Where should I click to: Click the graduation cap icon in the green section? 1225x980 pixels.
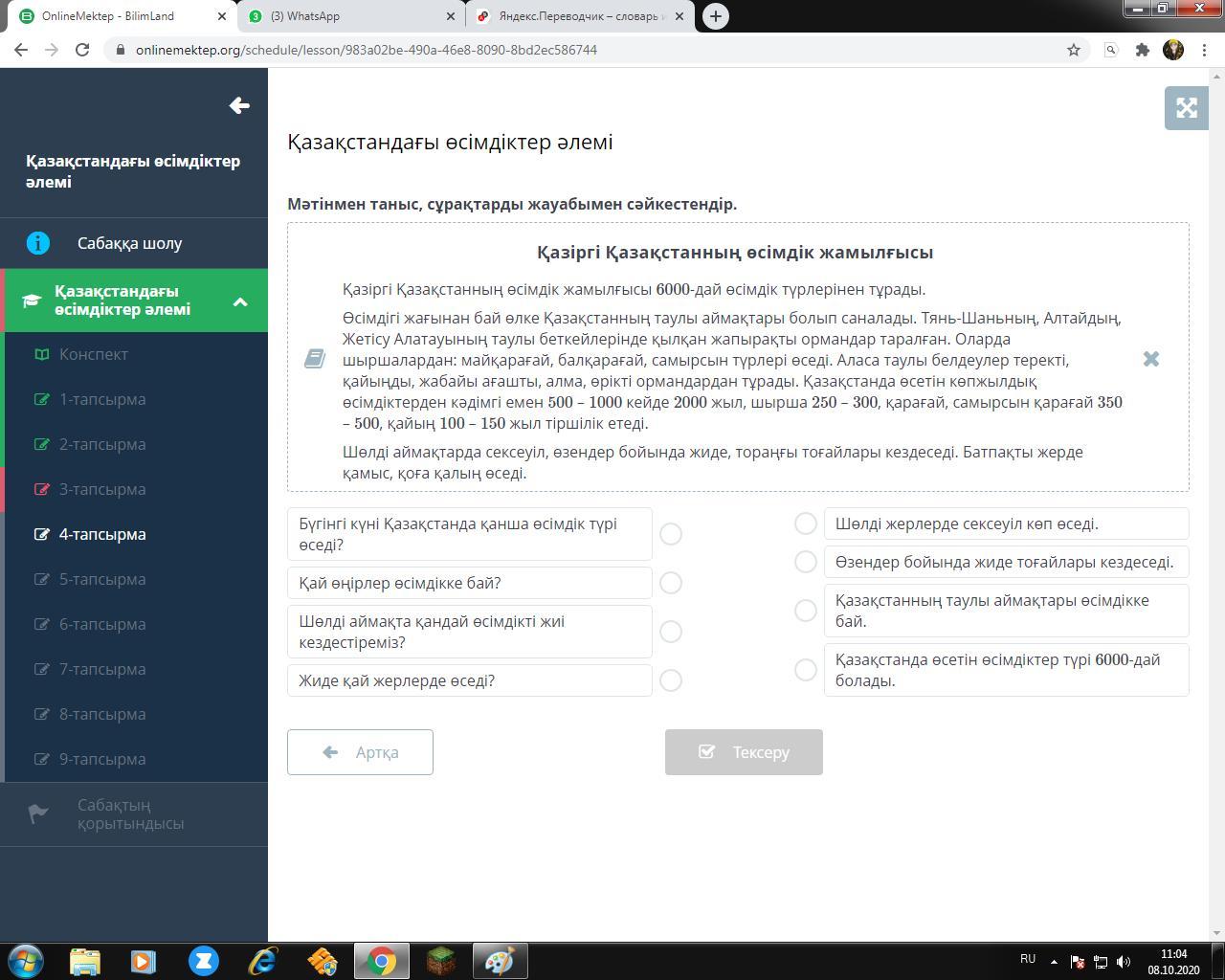click(32, 301)
